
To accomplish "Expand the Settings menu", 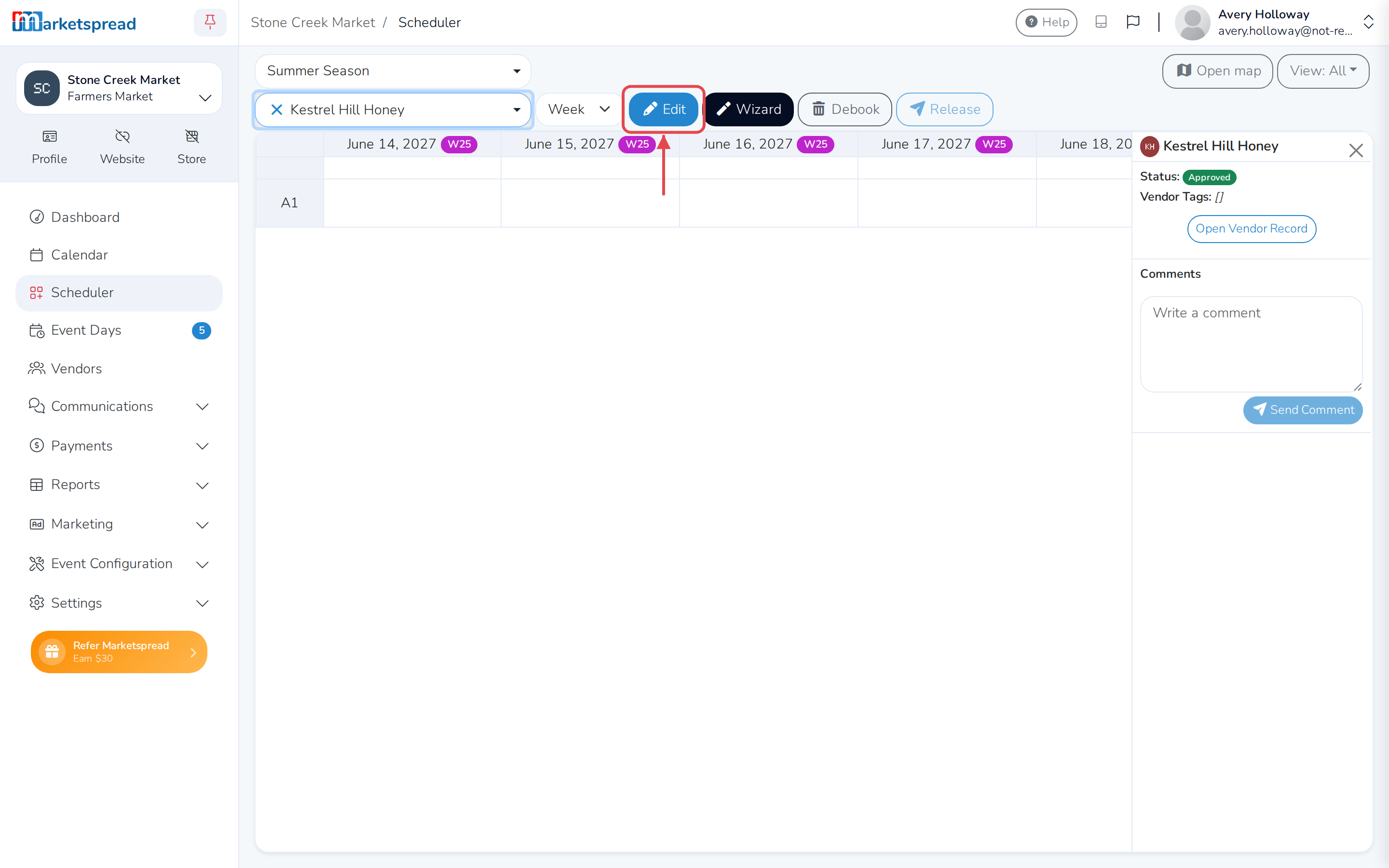I will click(x=119, y=603).
